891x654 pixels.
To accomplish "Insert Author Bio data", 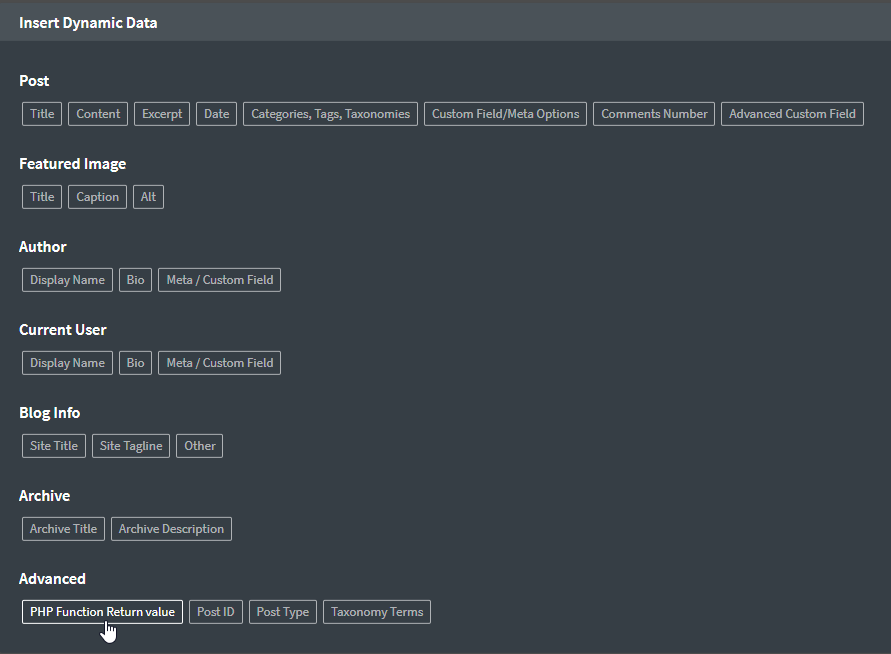I will tap(135, 280).
